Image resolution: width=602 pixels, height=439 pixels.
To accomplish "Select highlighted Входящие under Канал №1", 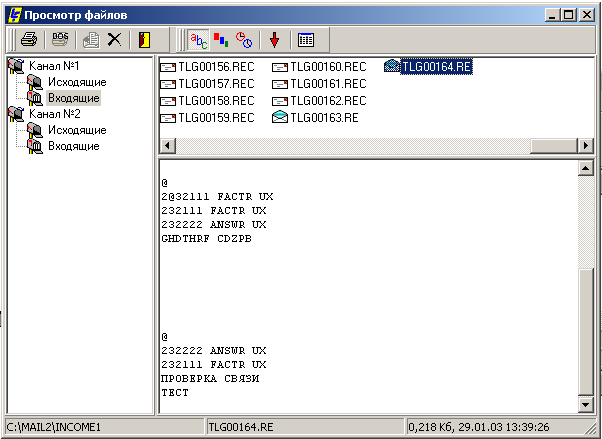I will pos(74,98).
